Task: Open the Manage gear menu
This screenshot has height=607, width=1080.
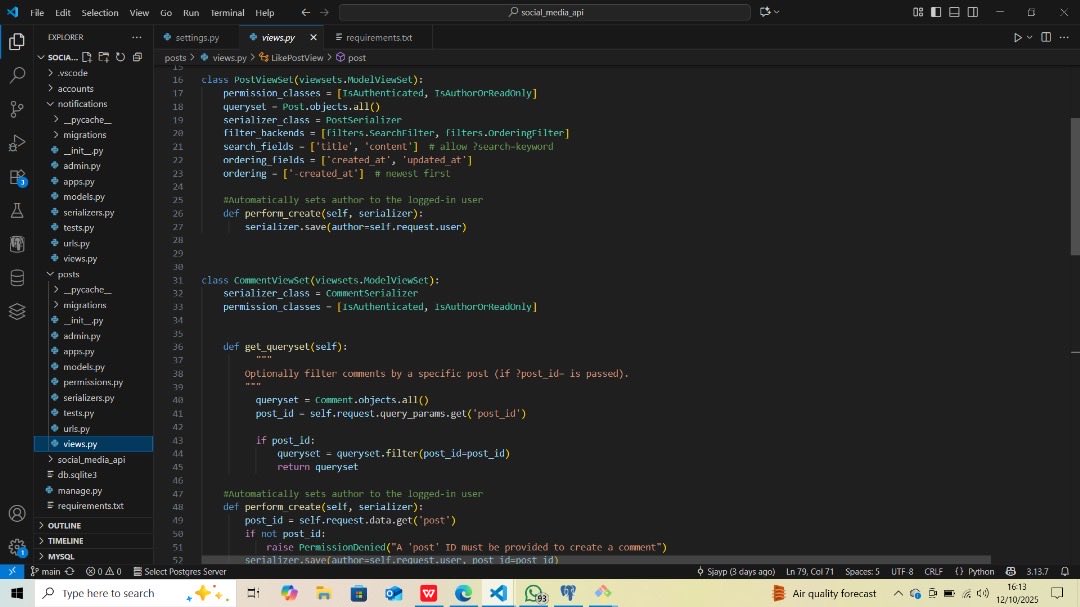Action: click(x=17, y=548)
